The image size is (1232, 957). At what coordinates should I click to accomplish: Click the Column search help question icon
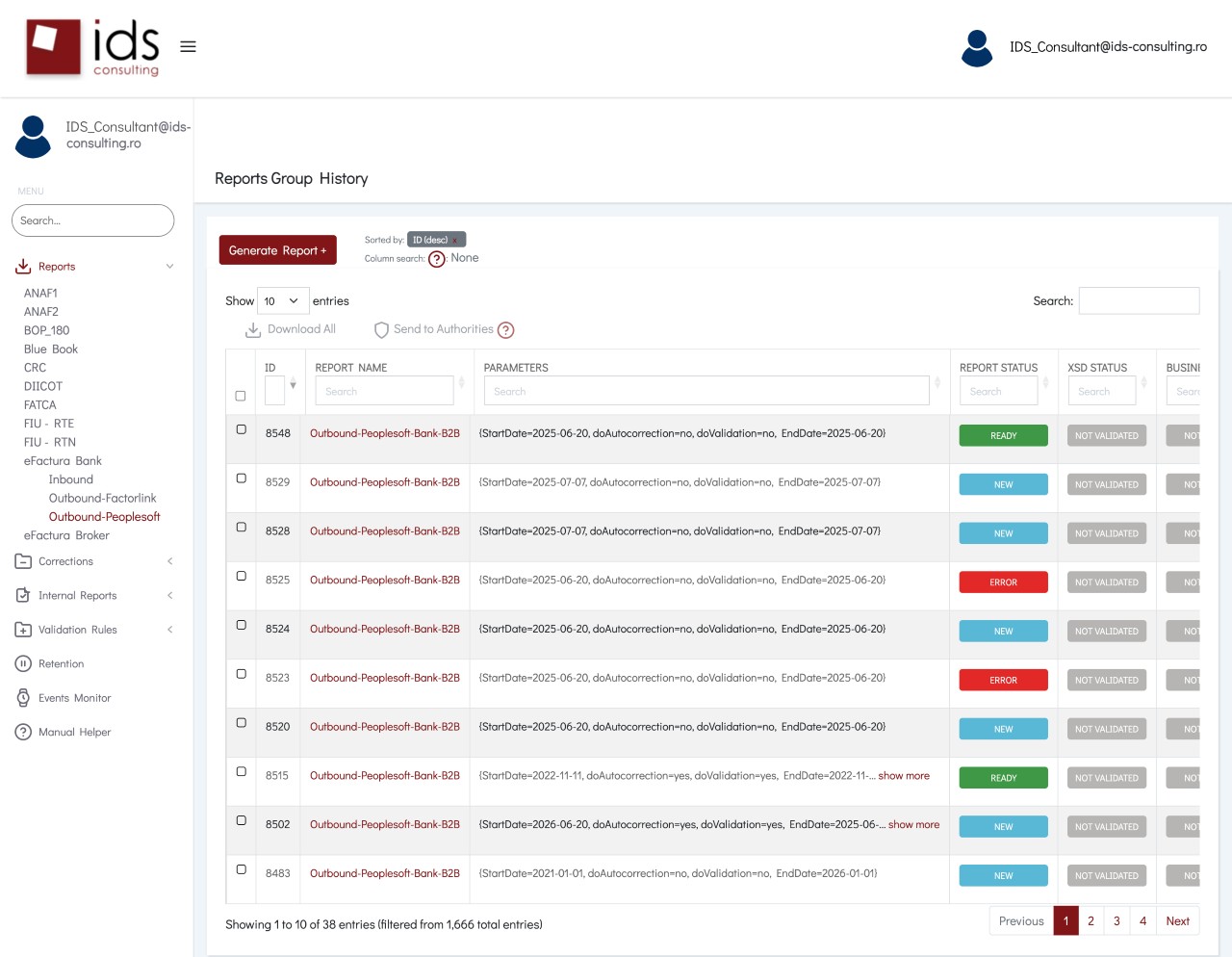click(437, 259)
